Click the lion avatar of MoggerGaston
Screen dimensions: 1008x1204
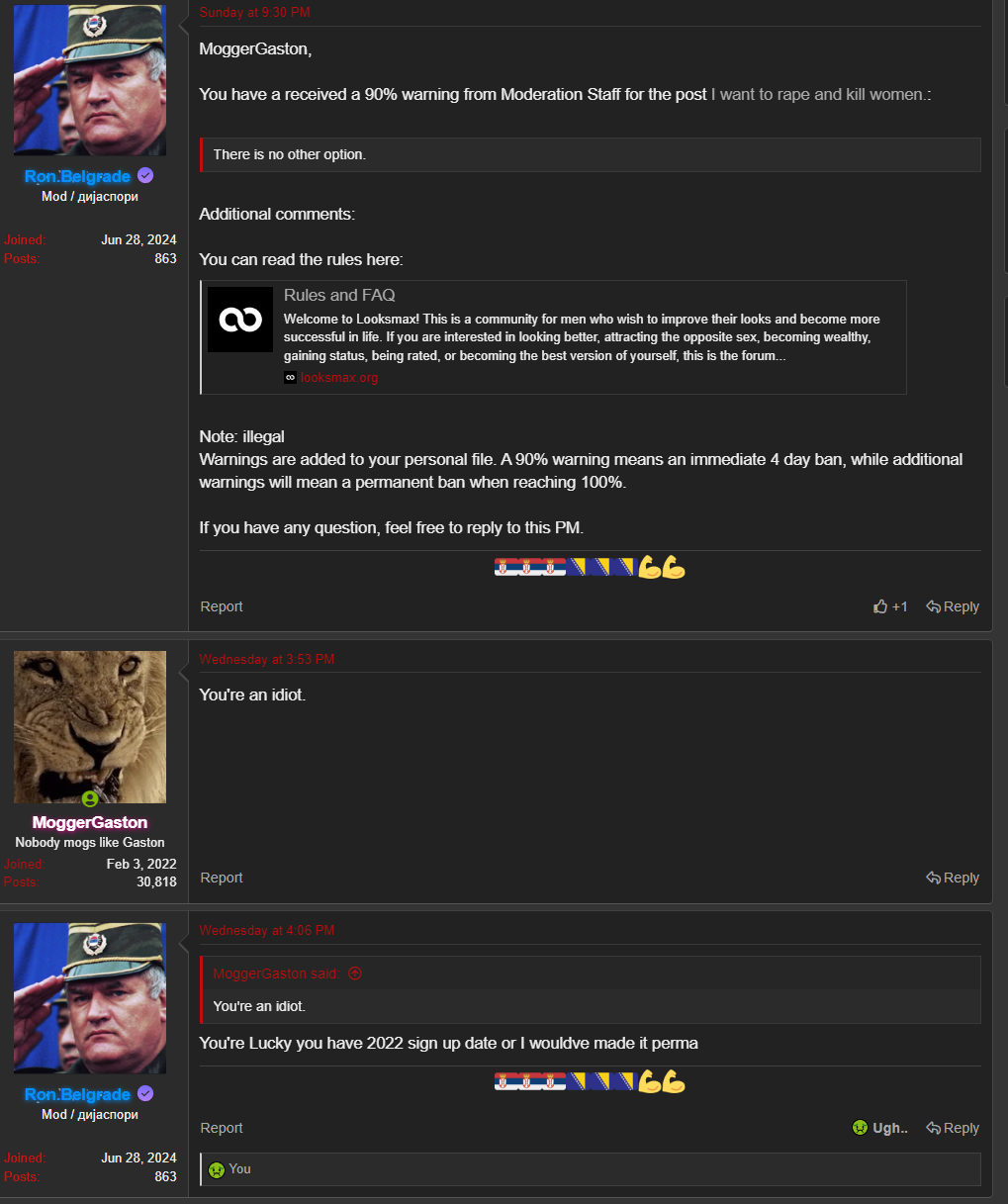point(90,727)
